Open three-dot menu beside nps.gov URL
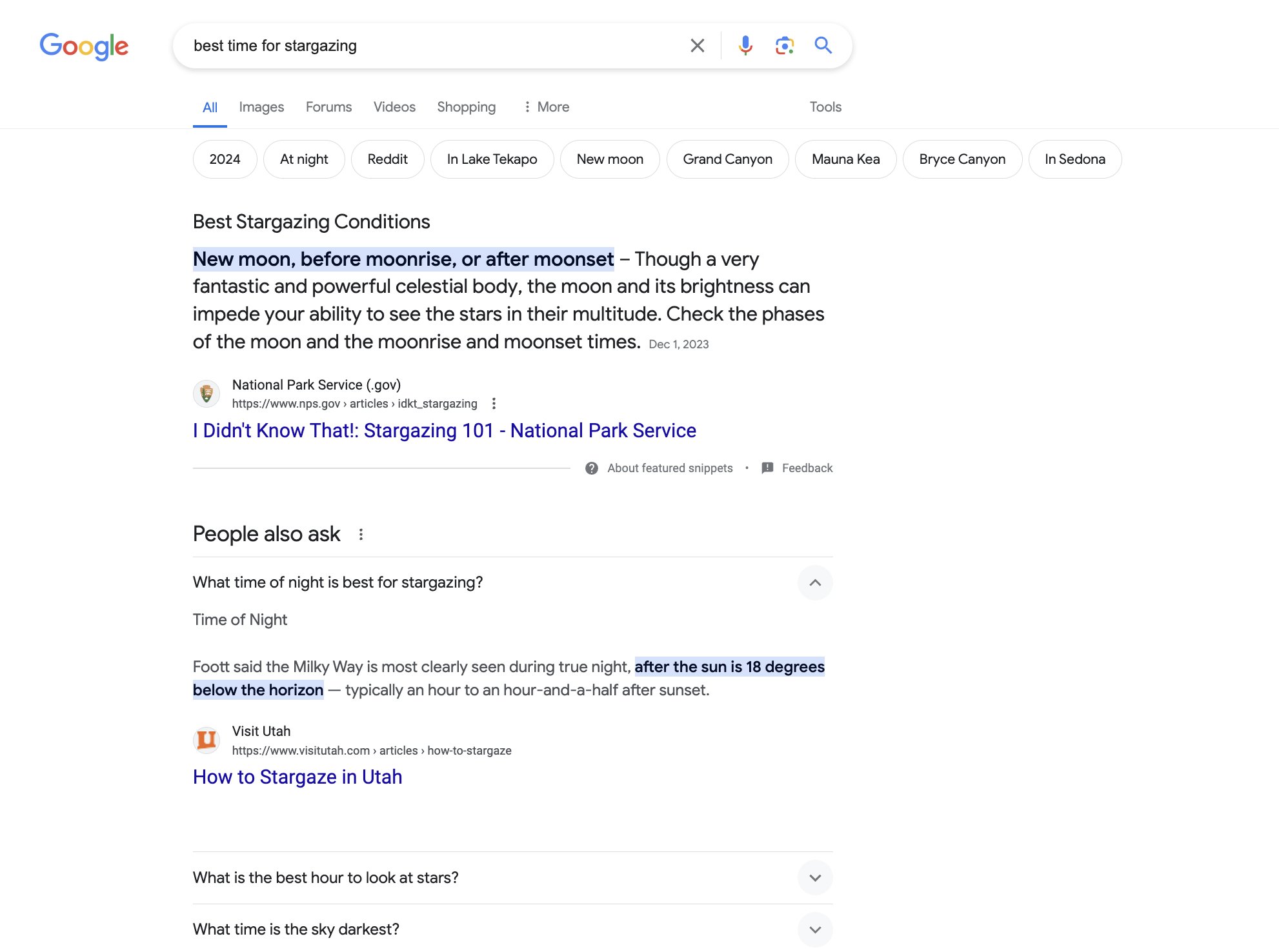The image size is (1279, 952). pos(494,404)
